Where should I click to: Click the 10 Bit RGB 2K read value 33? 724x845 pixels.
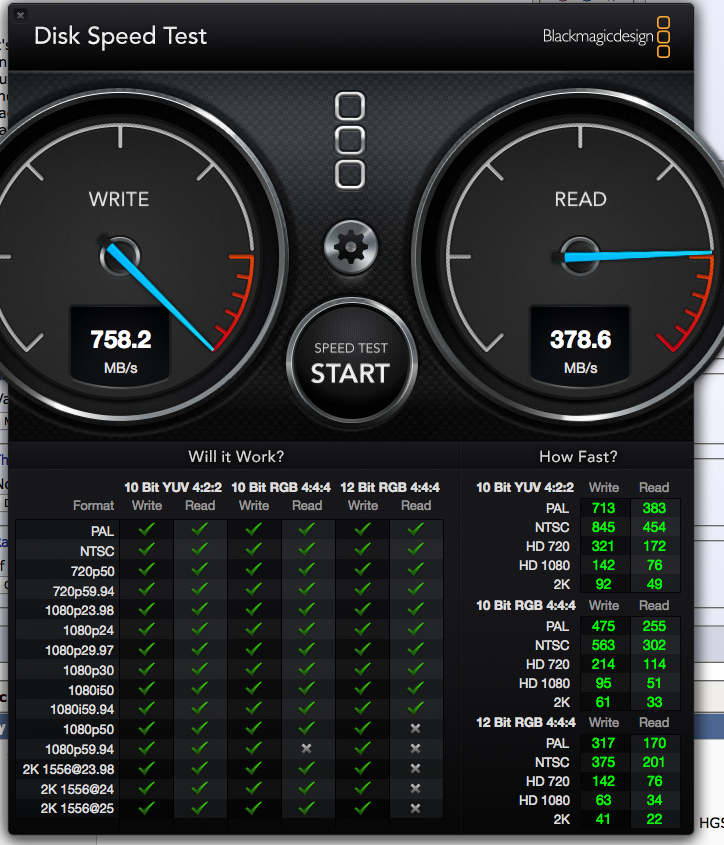[x=654, y=702]
